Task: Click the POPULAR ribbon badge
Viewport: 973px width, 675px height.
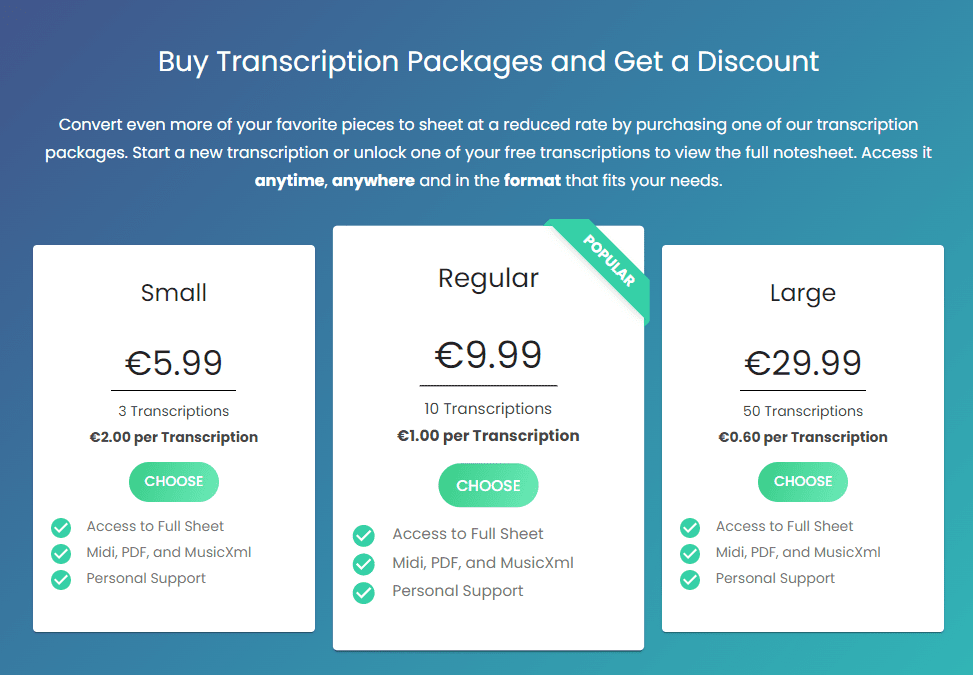Action: click(x=609, y=261)
